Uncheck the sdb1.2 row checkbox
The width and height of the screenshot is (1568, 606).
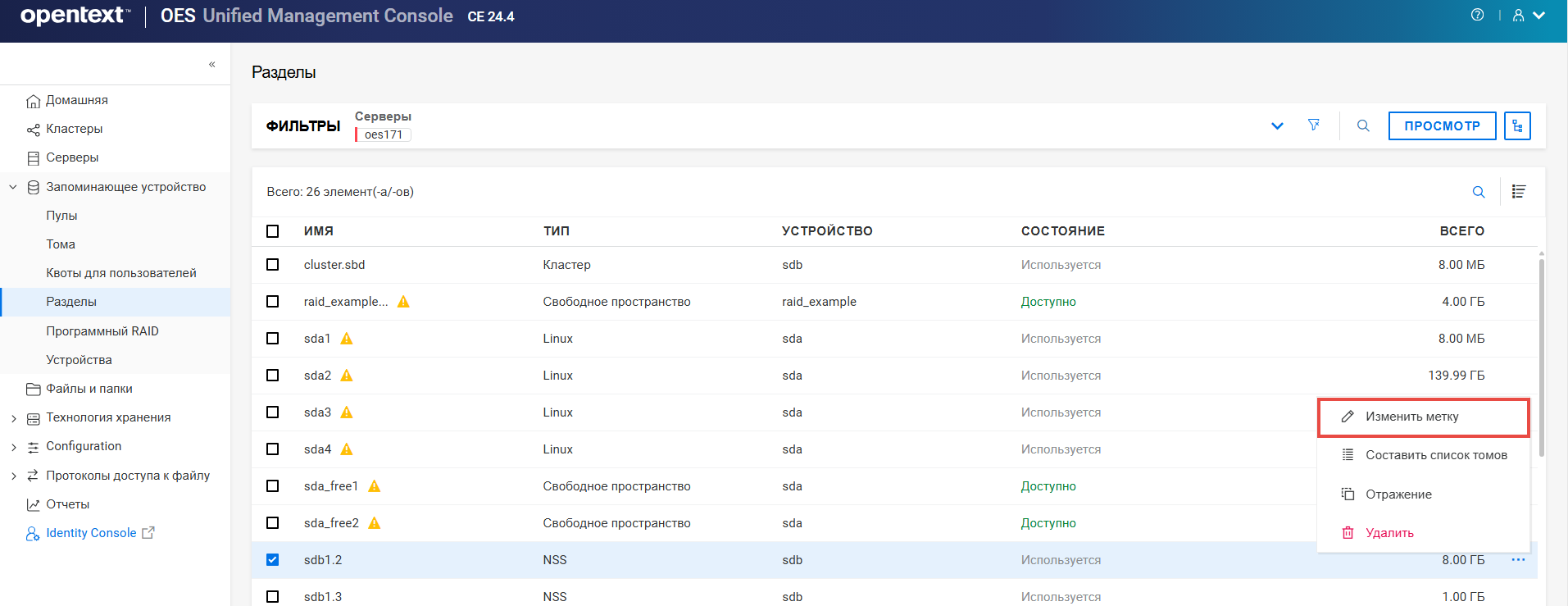coord(273,560)
